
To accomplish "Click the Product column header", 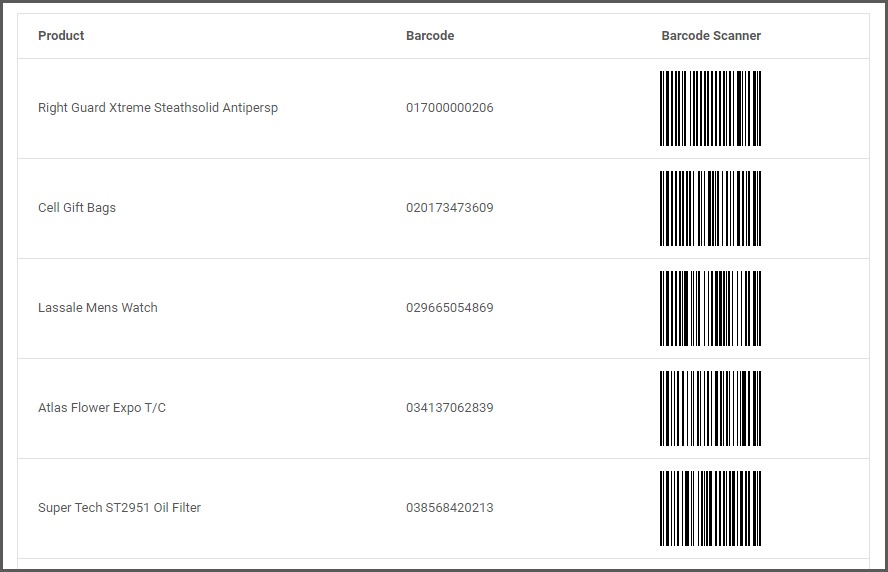I will (x=61, y=36).
